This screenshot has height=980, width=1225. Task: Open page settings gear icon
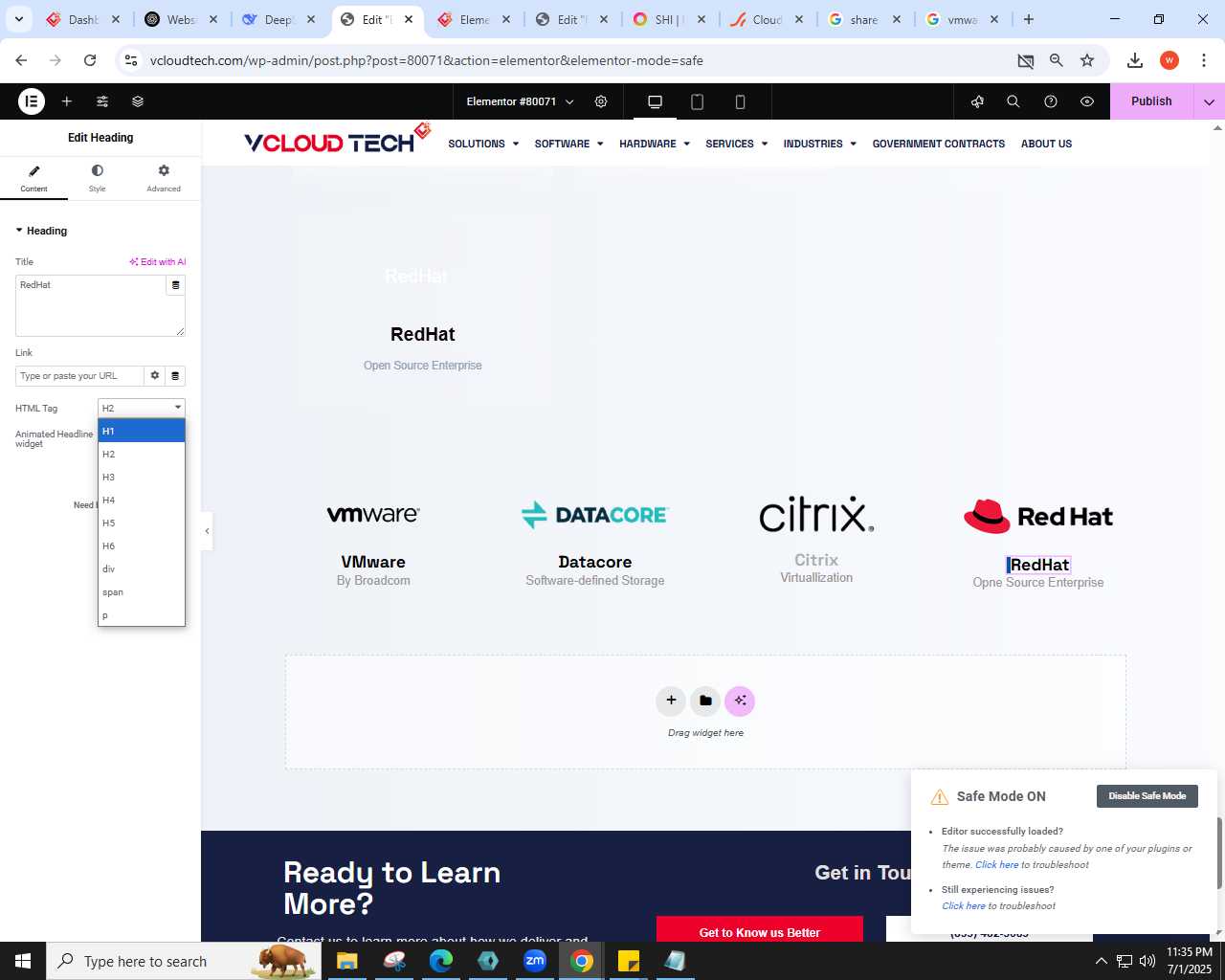click(601, 101)
